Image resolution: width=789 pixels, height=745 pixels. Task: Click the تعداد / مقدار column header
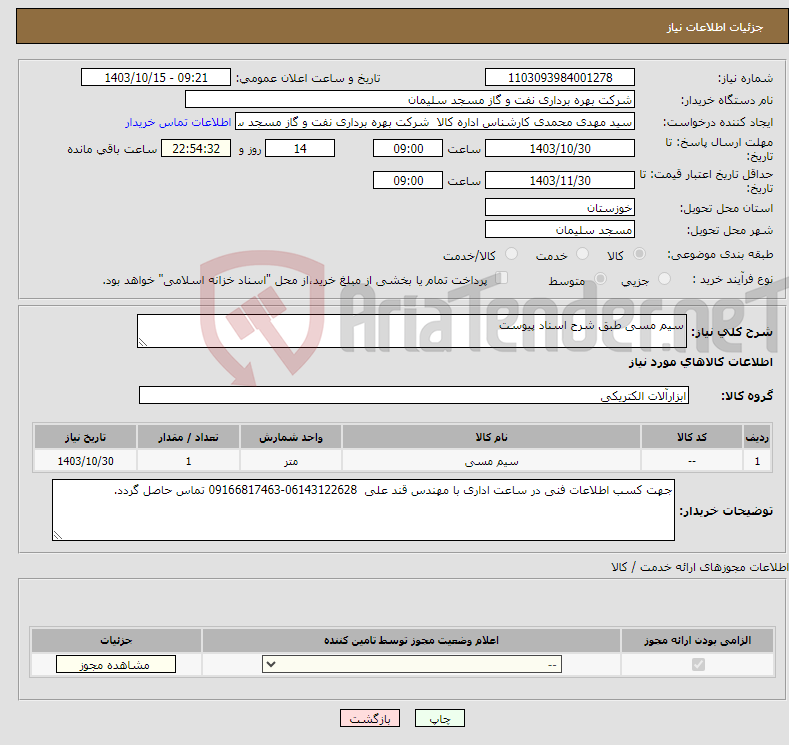point(188,437)
